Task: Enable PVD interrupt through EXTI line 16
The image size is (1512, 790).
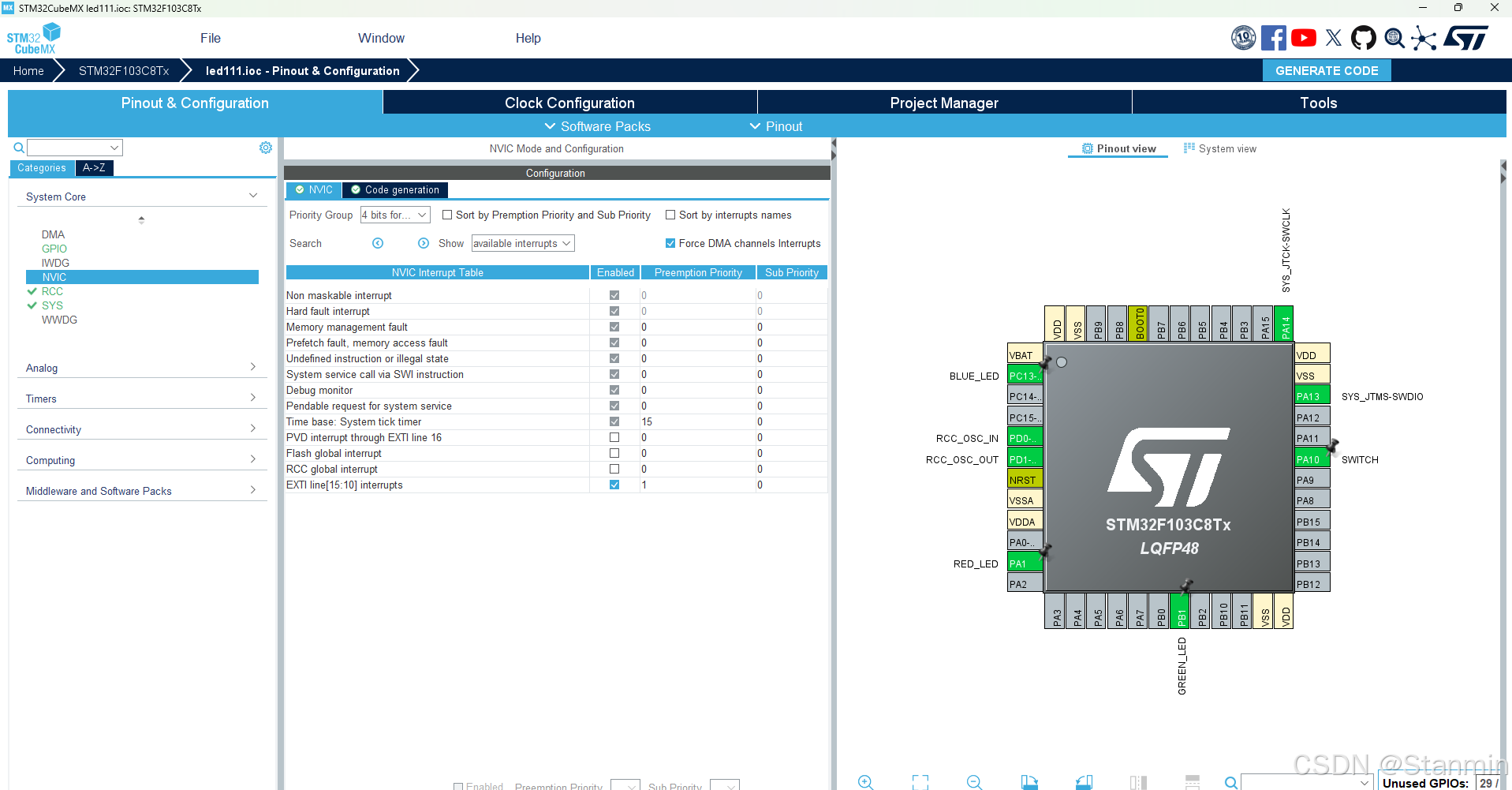Action: pyautogui.click(x=614, y=437)
